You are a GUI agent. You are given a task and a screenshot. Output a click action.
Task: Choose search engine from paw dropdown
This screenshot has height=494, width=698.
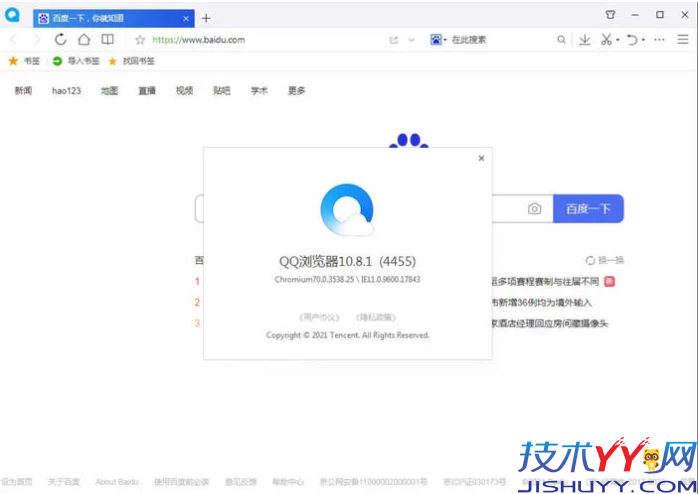(x=438, y=40)
